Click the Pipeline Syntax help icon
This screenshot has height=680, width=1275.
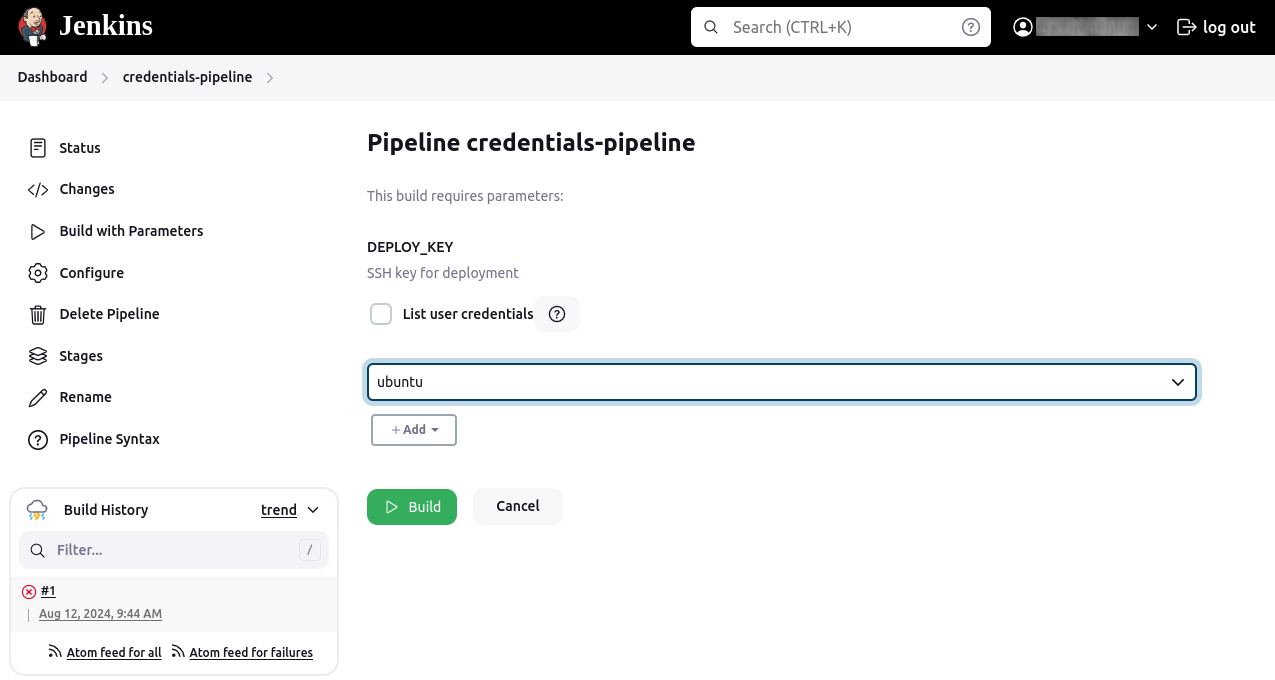(x=38, y=439)
